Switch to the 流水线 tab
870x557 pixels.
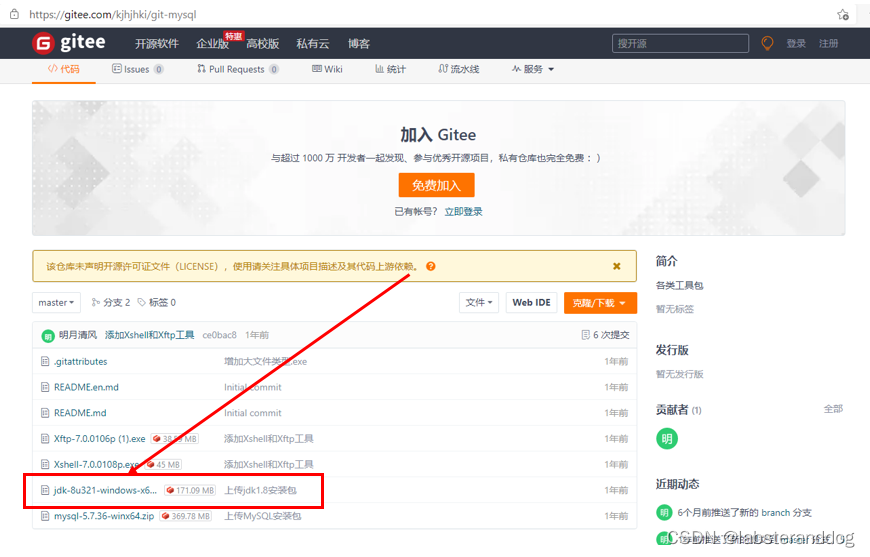[x=459, y=69]
